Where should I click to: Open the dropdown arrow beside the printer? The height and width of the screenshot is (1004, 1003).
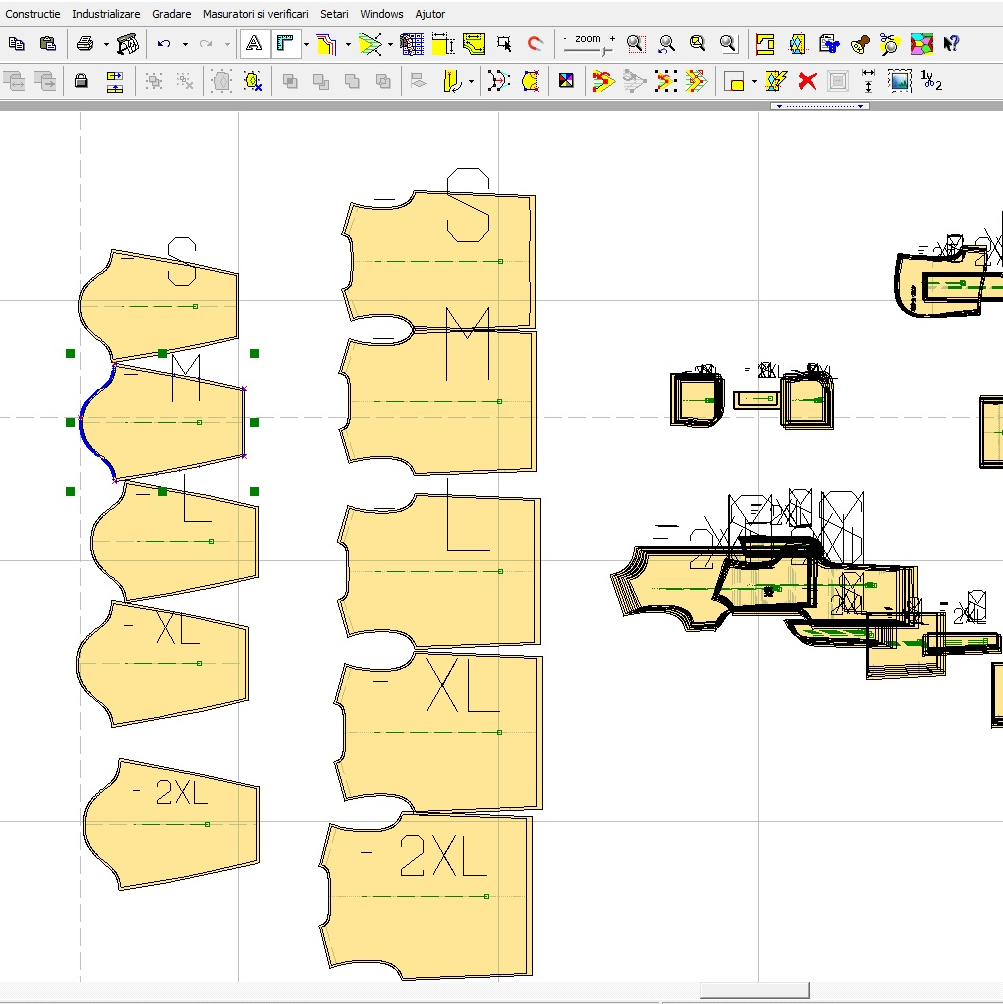106,44
